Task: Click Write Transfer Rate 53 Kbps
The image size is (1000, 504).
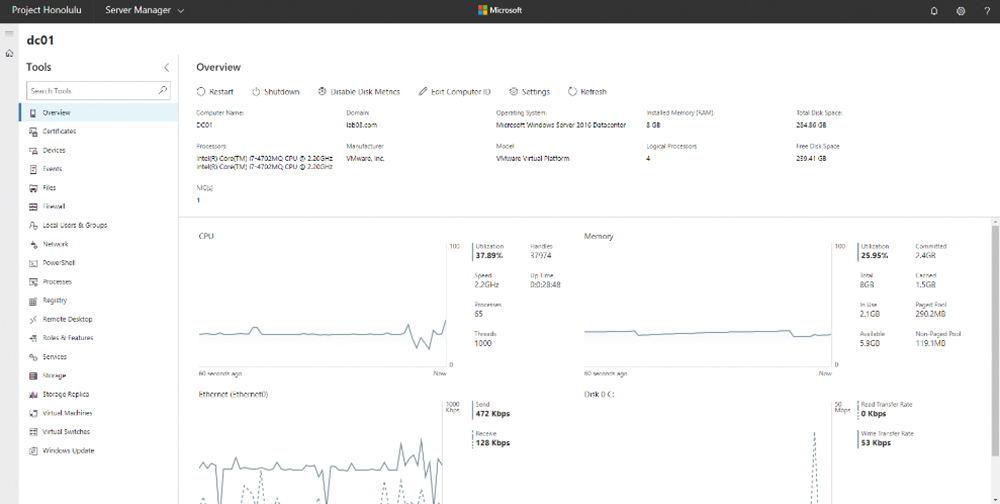Action: [x=876, y=443]
